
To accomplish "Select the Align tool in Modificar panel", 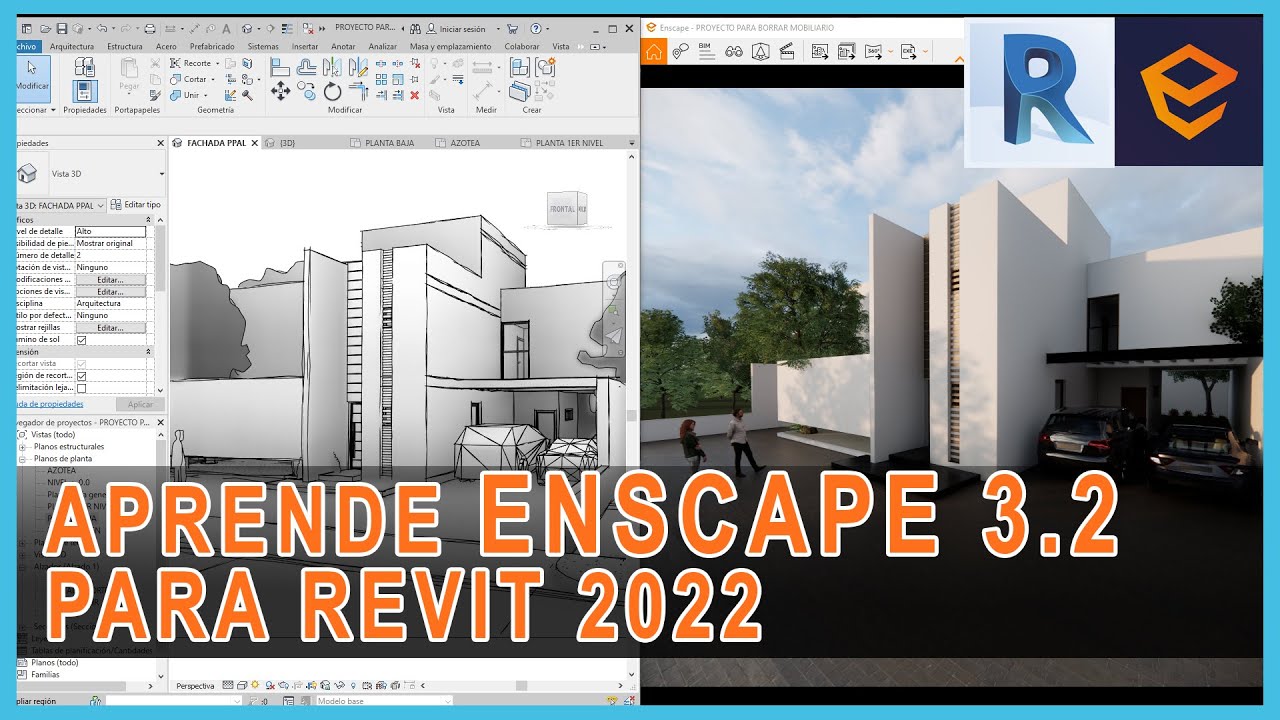I will pos(280,67).
